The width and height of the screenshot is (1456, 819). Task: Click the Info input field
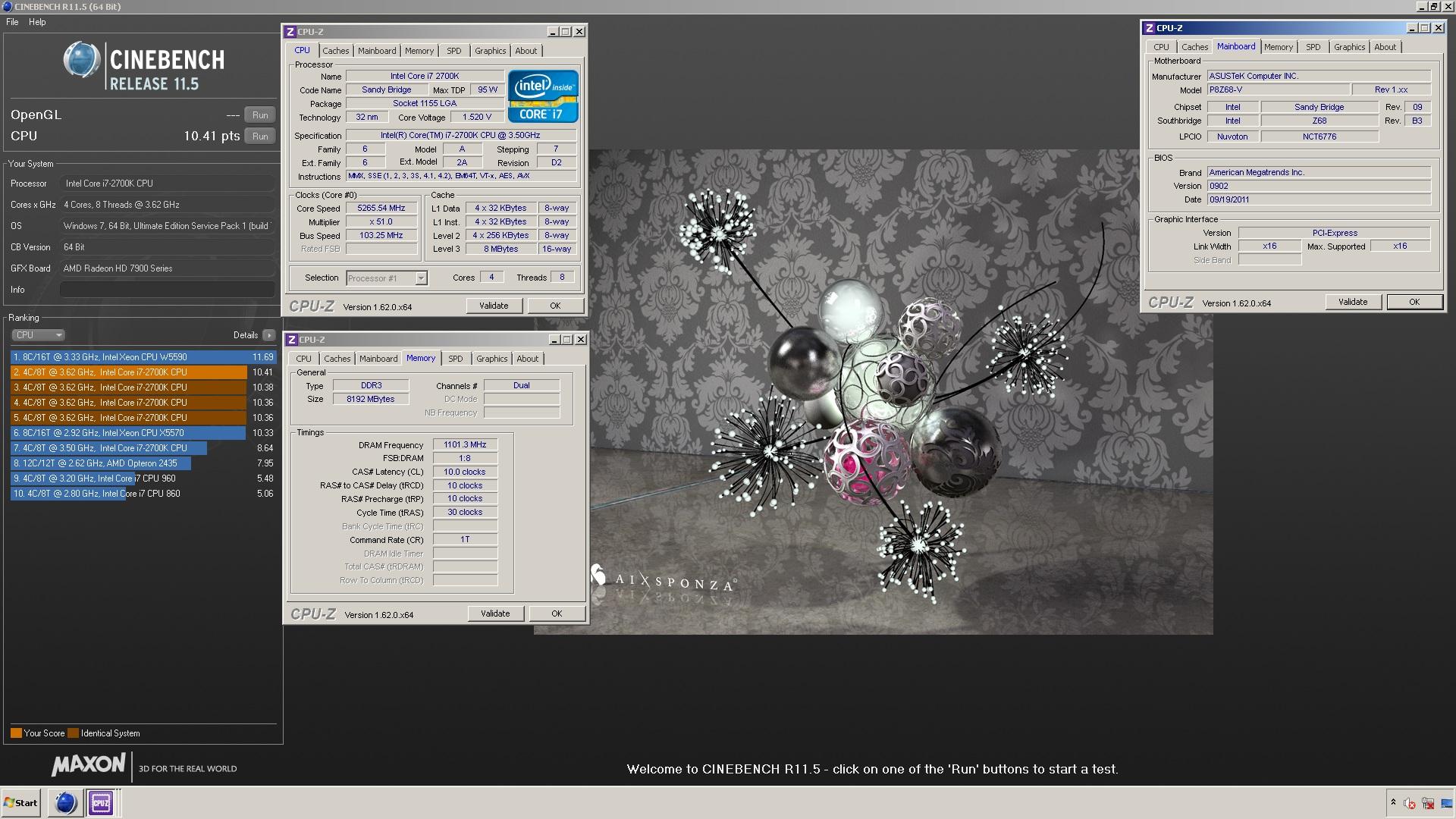[167, 290]
